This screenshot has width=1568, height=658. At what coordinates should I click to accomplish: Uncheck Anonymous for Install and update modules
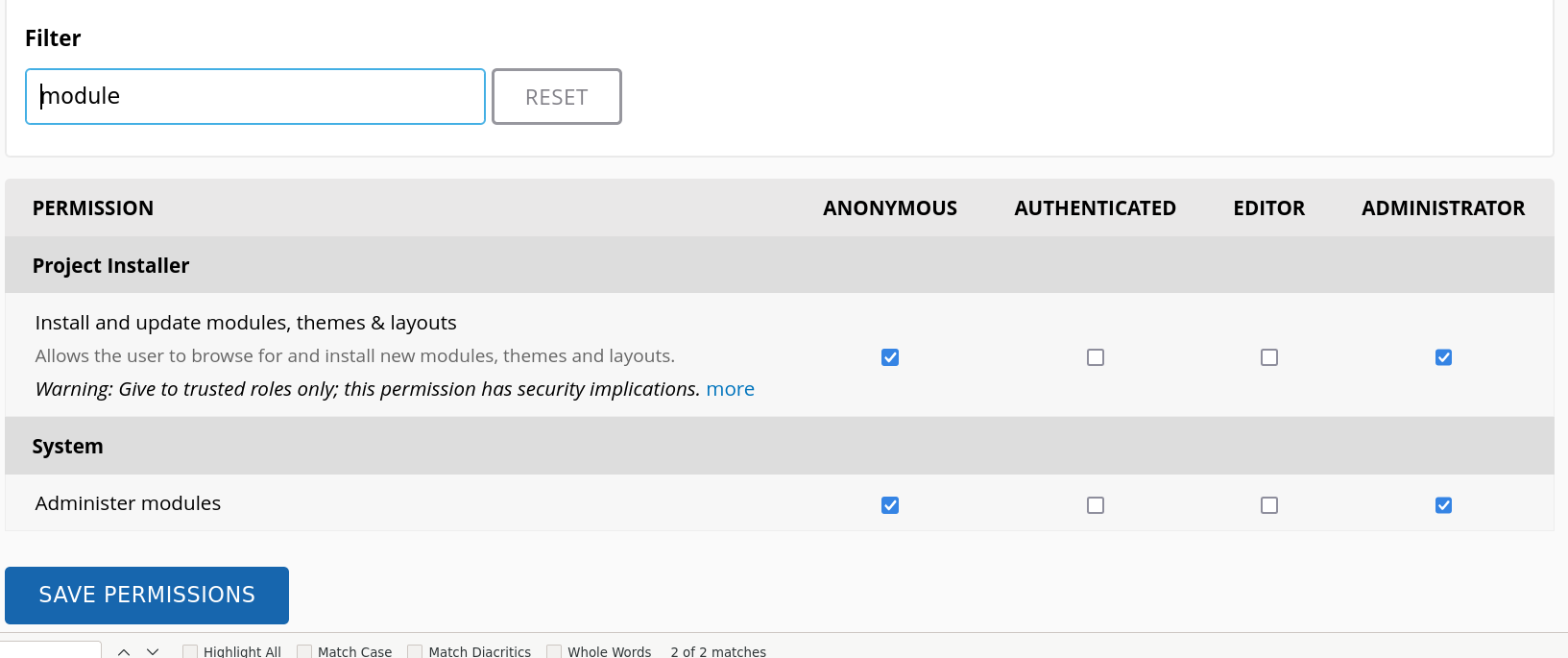890,357
